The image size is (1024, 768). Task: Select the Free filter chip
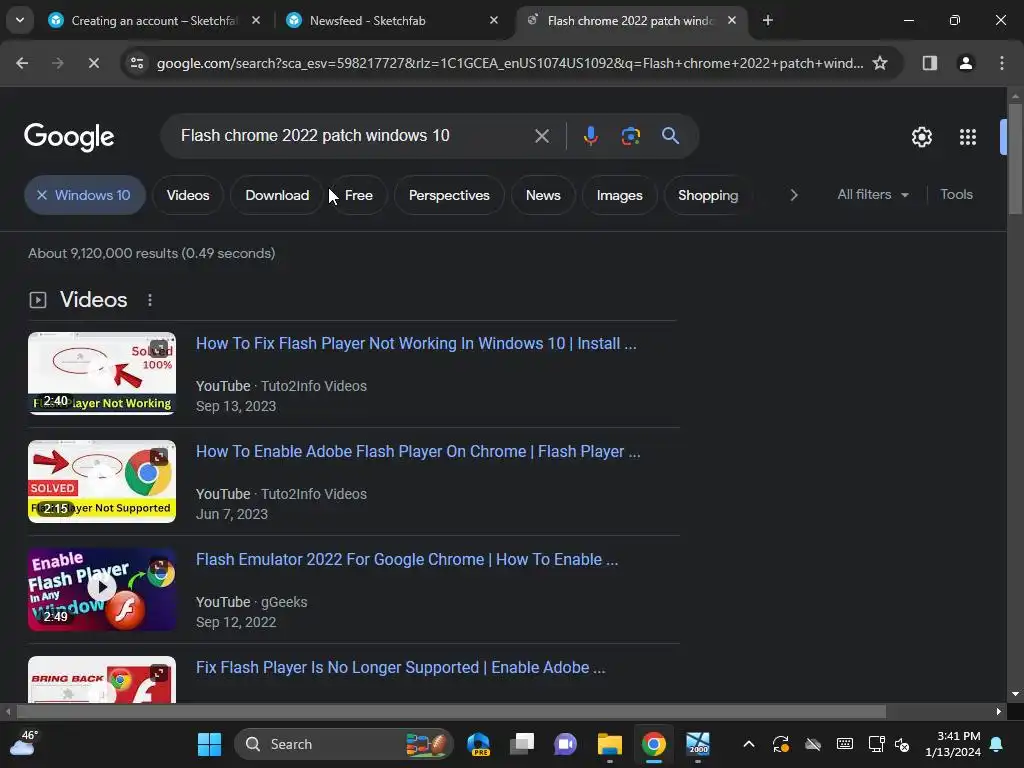pos(359,195)
